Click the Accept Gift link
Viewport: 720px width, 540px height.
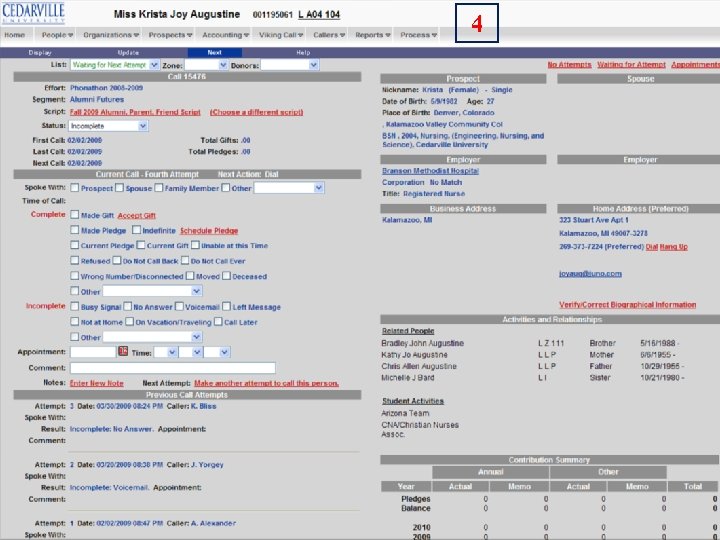click(136, 215)
